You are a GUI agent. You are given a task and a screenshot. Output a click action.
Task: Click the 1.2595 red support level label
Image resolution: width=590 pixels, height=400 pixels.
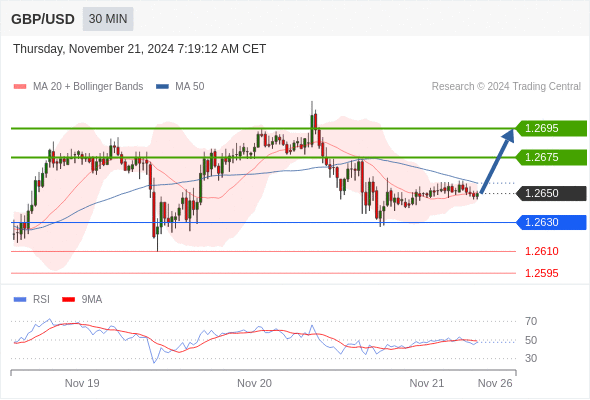(x=542, y=273)
